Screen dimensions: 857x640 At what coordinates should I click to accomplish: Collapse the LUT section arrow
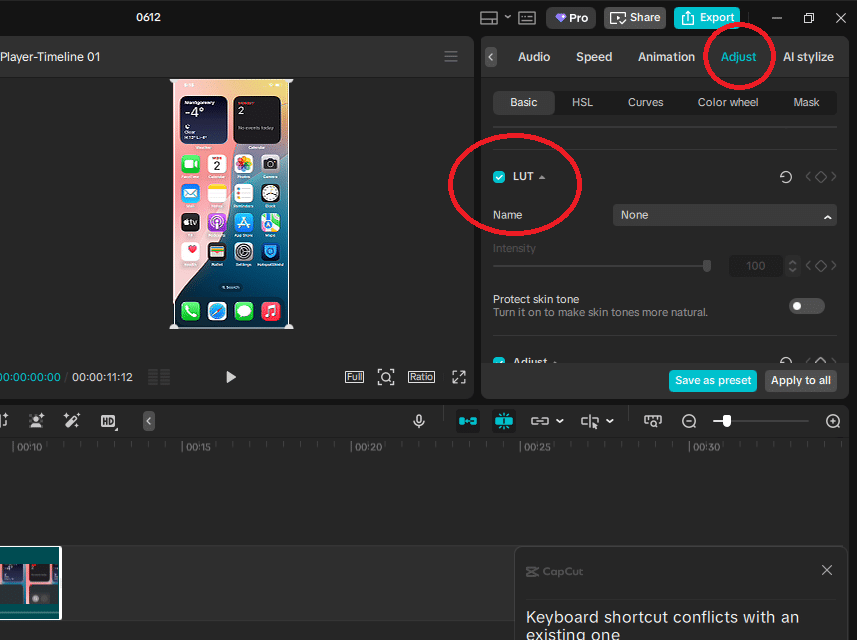pos(542,177)
